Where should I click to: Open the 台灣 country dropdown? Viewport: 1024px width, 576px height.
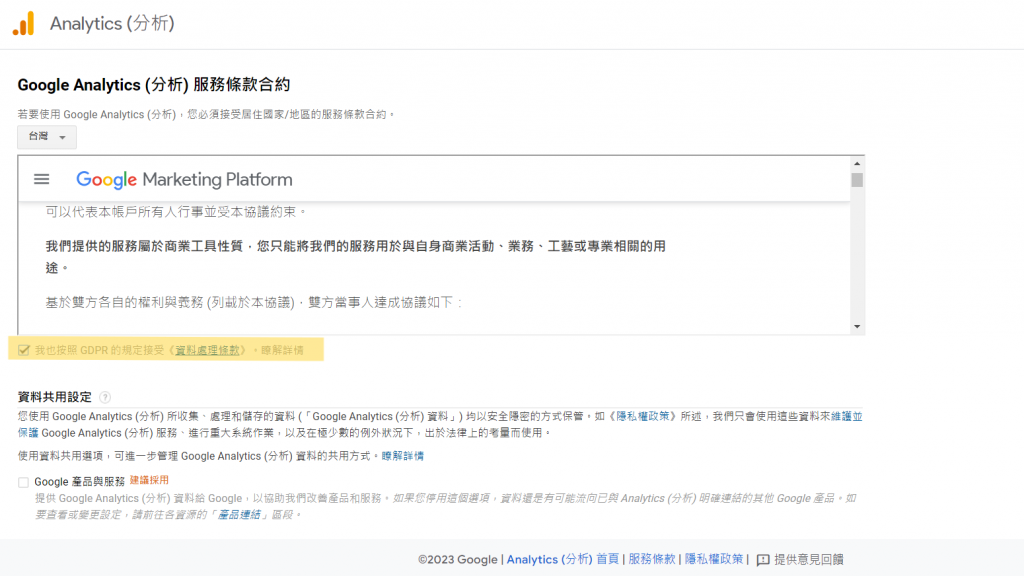(x=47, y=136)
